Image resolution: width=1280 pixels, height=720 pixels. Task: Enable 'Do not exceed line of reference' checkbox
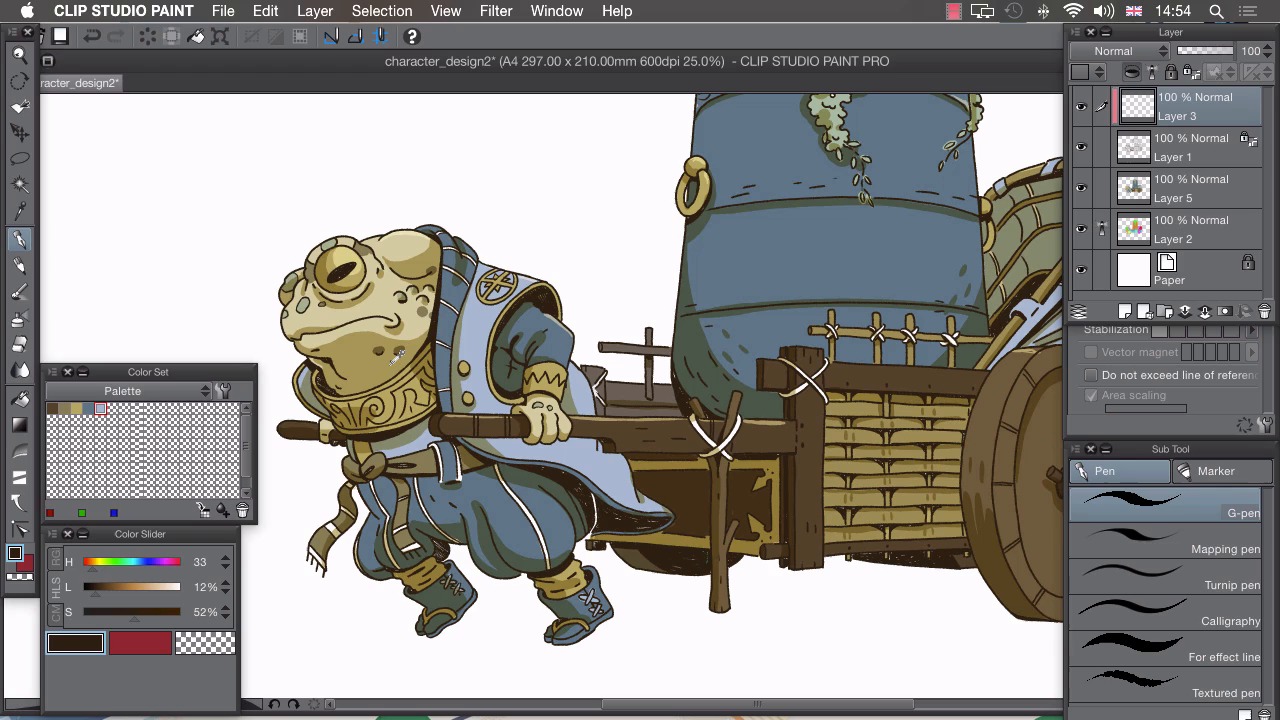click(1091, 375)
